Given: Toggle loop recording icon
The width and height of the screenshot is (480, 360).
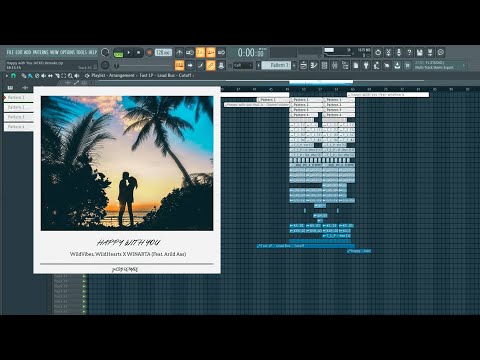Looking at the screenshot, I should [221, 52].
